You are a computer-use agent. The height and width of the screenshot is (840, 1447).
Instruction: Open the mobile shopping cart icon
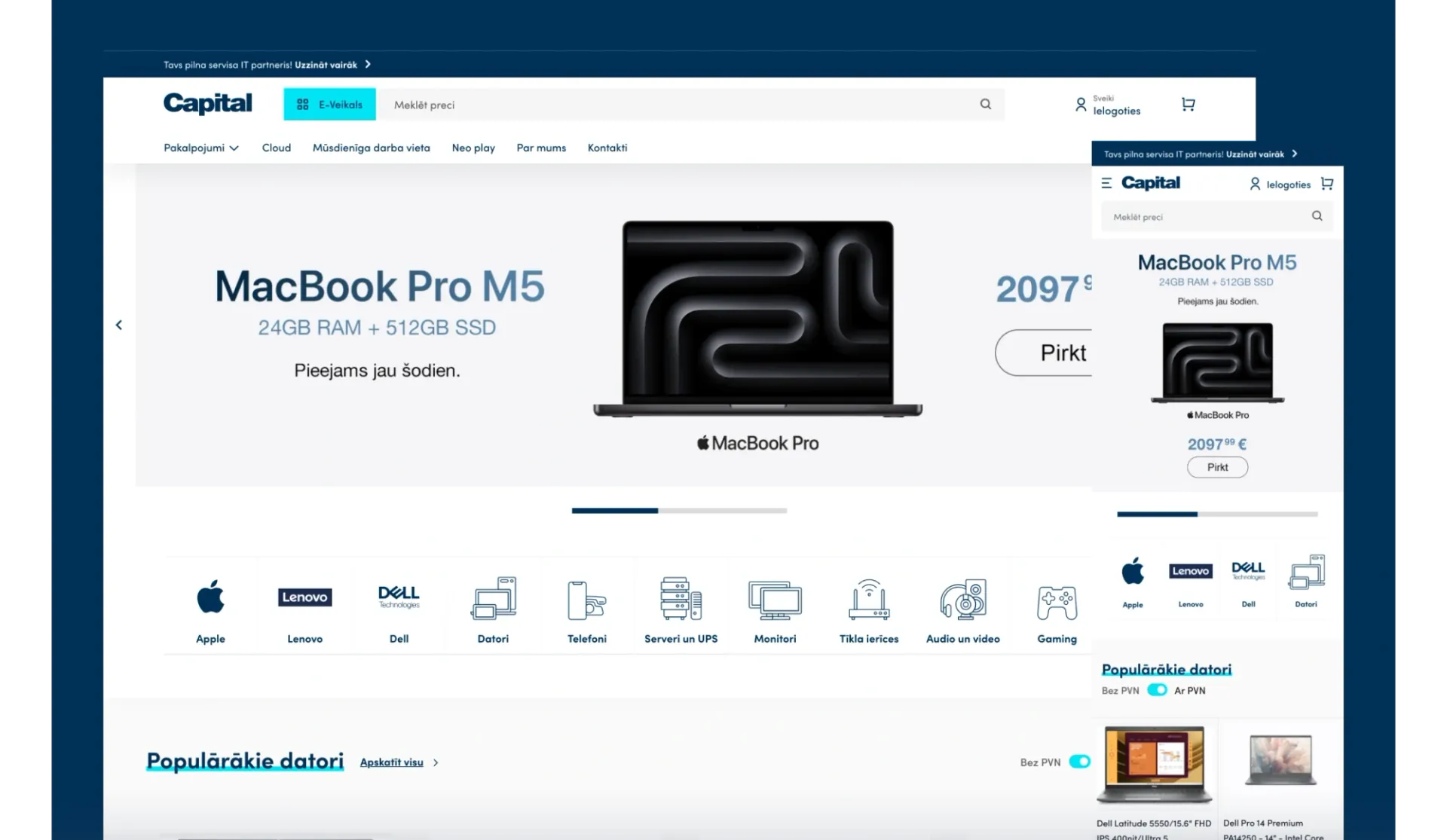point(1327,184)
